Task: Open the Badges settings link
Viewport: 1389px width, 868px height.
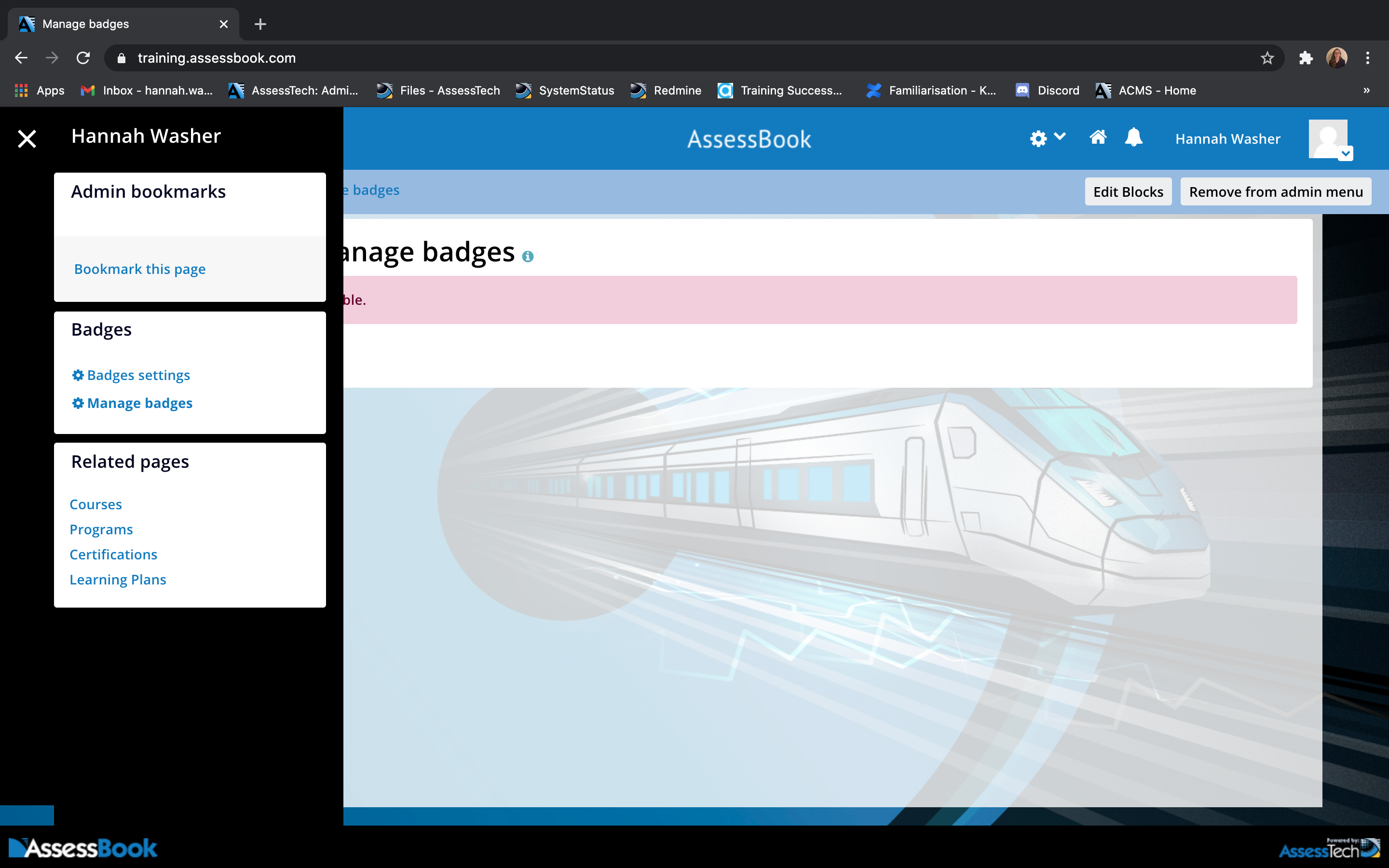Action: click(138, 375)
